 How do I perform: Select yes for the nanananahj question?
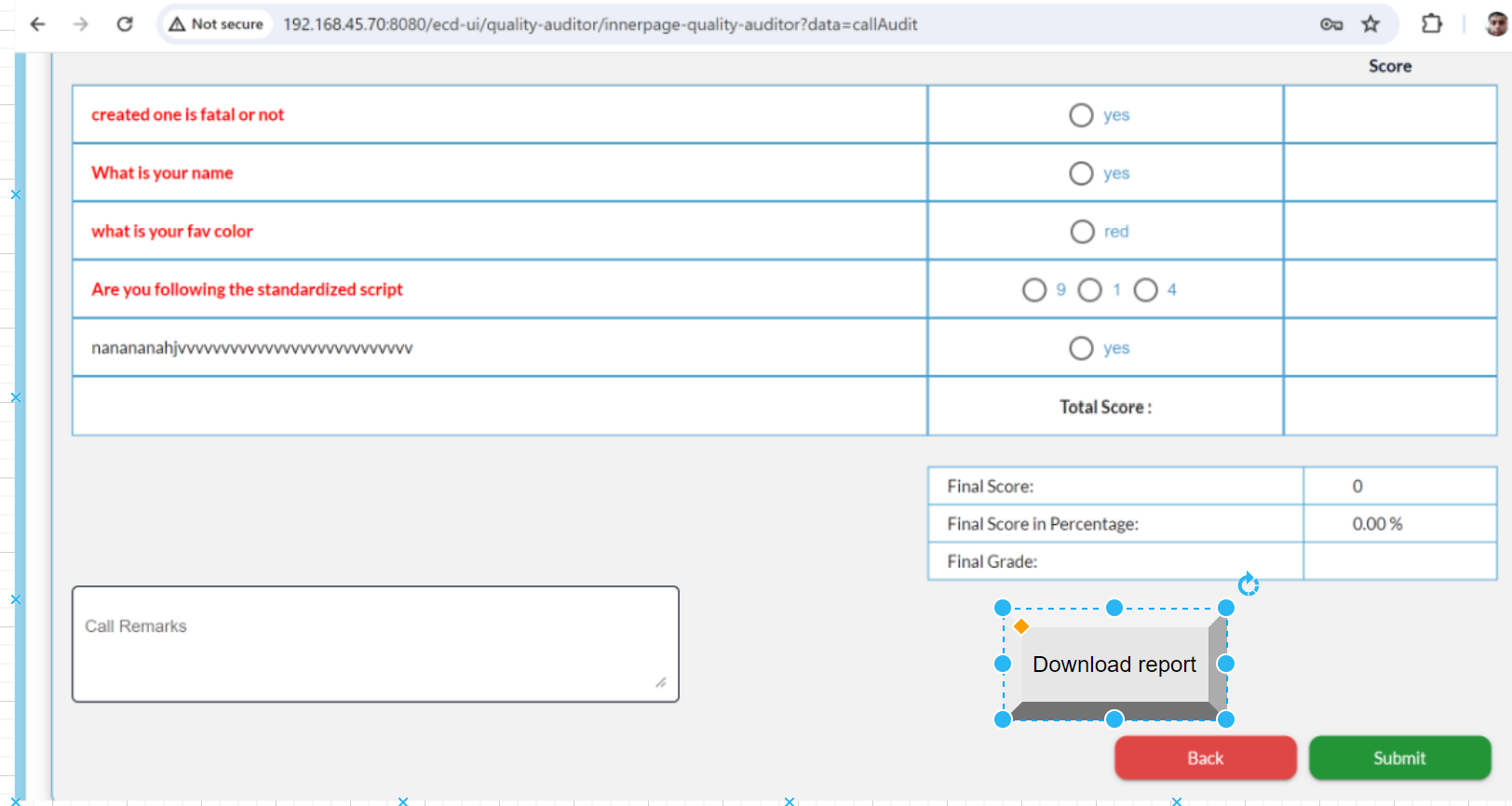1081,348
